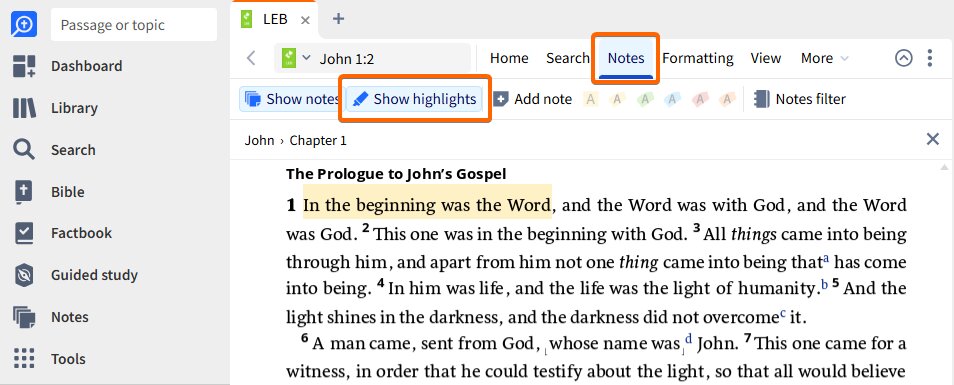Viewport: 954px width, 385px height.
Task: Click the scroll-up arrow of text pane
Action: click(944, 167)
